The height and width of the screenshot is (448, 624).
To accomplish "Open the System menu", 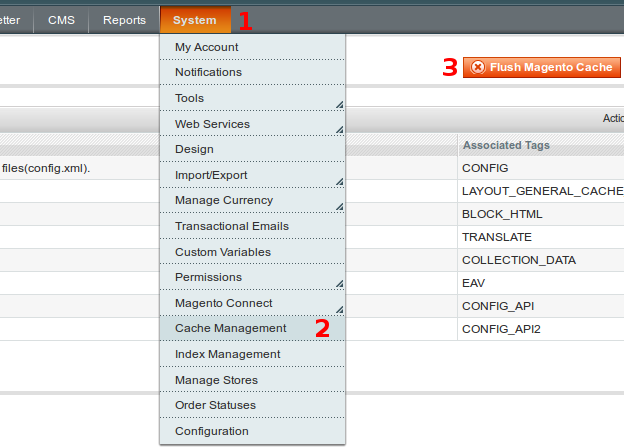I will [194, 20].
